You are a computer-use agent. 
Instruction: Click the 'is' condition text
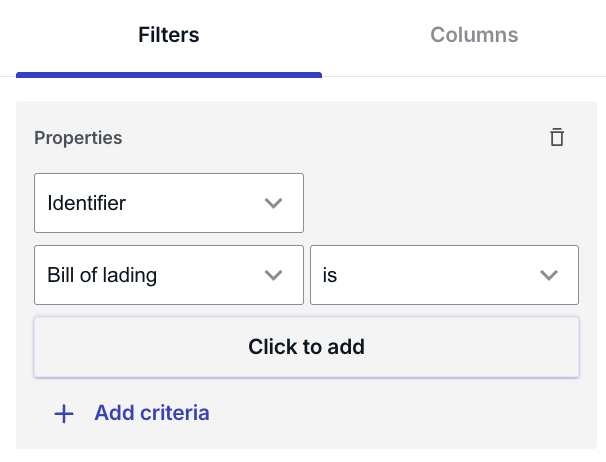coord(330,275)
